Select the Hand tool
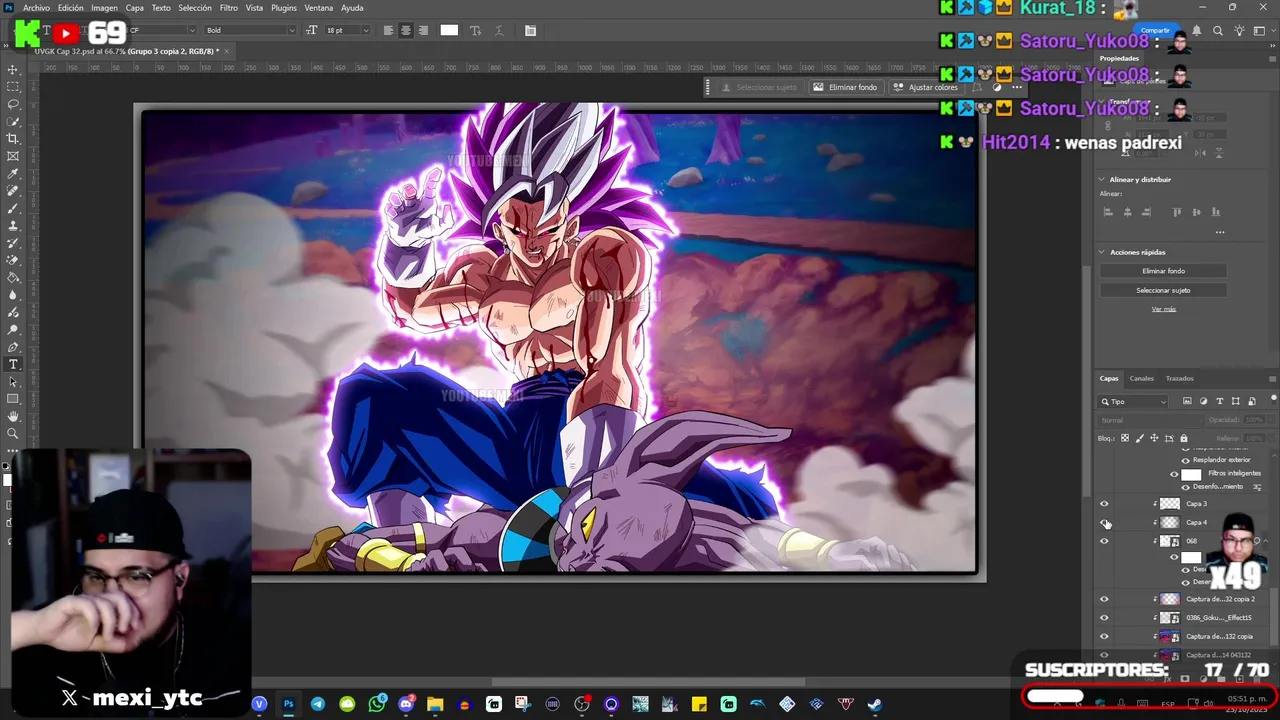This screenshot has width=1280, height=720. click(x=13, y=416)
